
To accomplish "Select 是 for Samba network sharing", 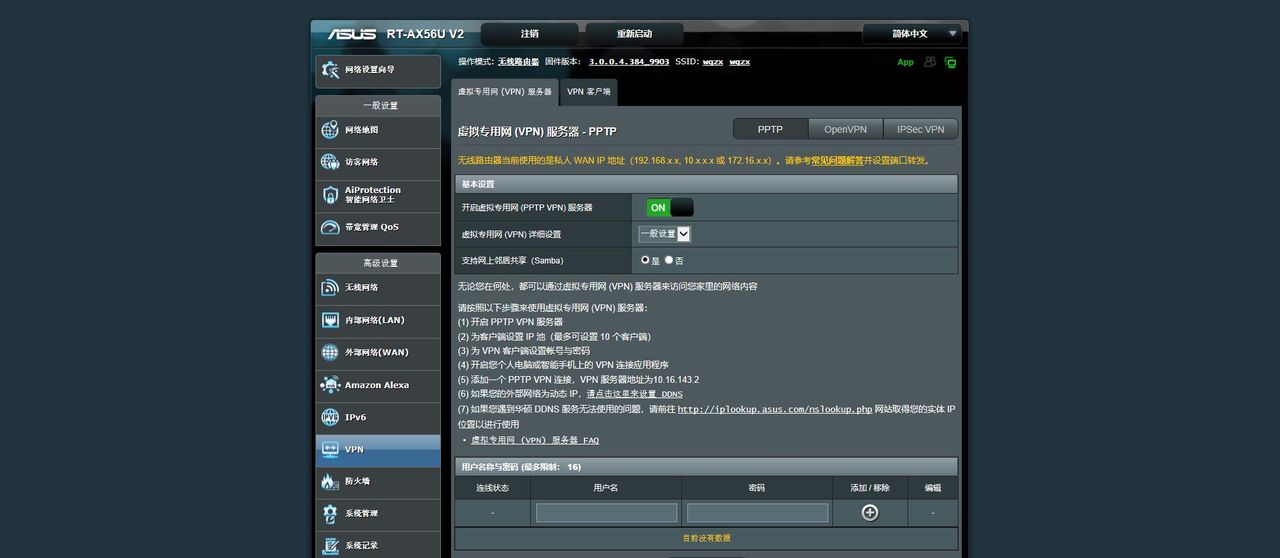I will click(x=646, y=260).
